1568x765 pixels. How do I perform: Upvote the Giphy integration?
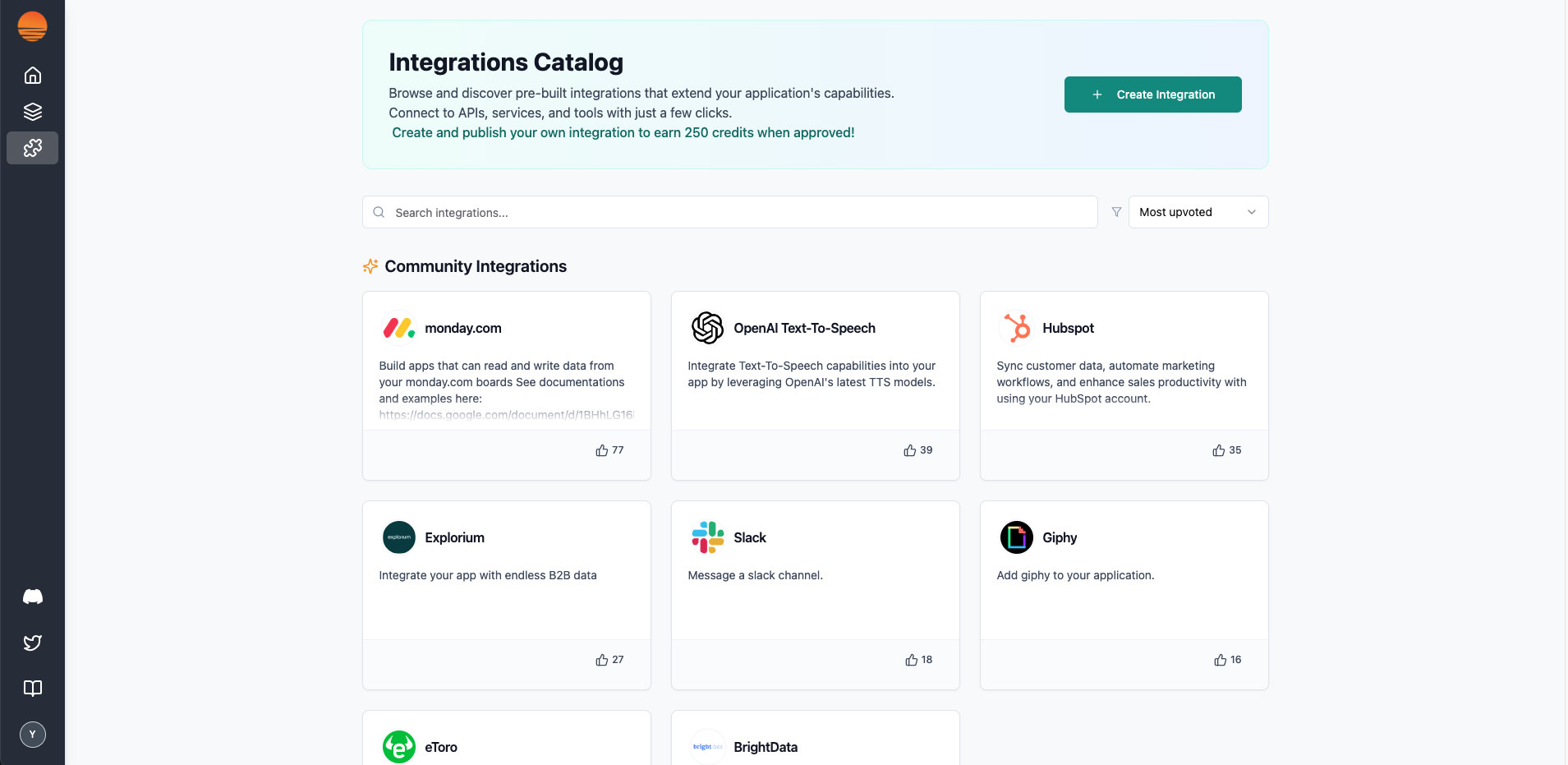[1228, 660]
